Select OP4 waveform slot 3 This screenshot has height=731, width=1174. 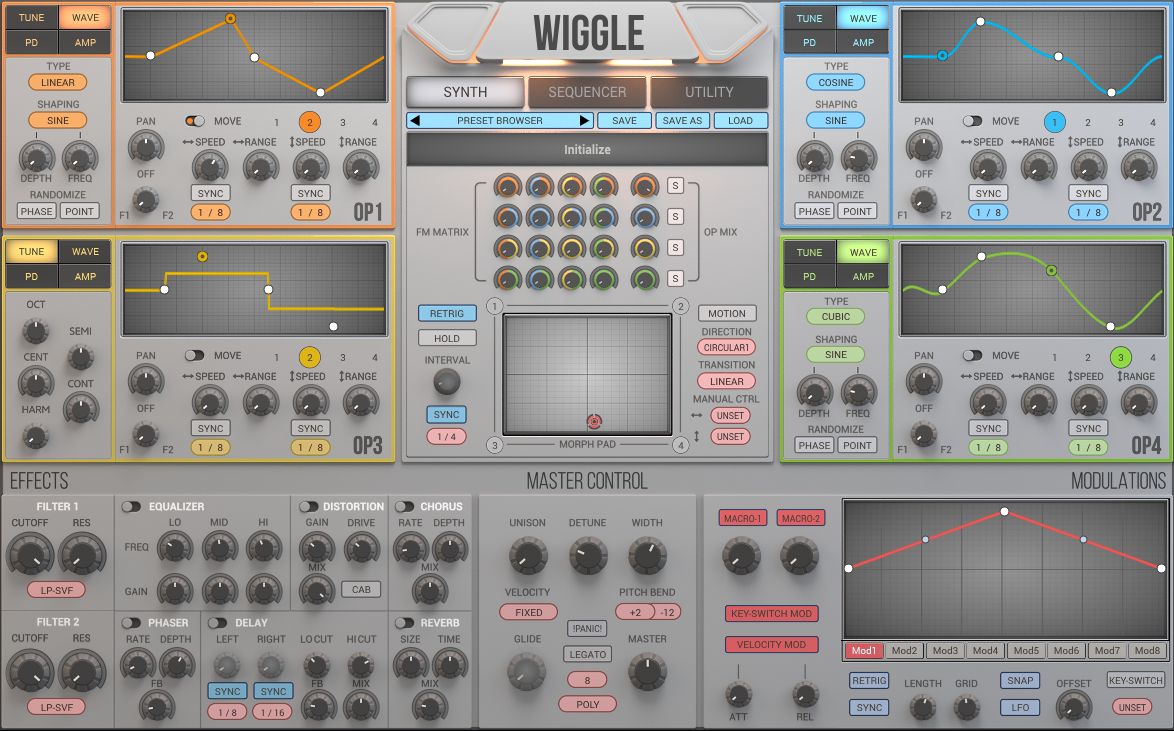coord(1121,357)
